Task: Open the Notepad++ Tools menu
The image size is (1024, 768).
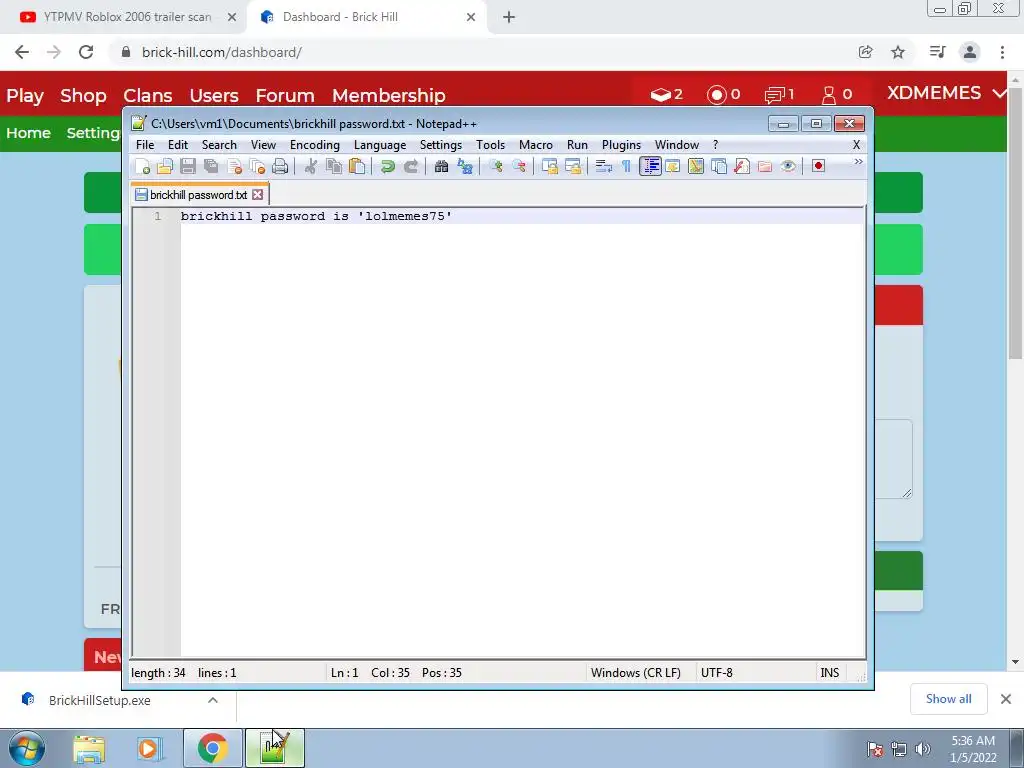Action: pos(490,145)
